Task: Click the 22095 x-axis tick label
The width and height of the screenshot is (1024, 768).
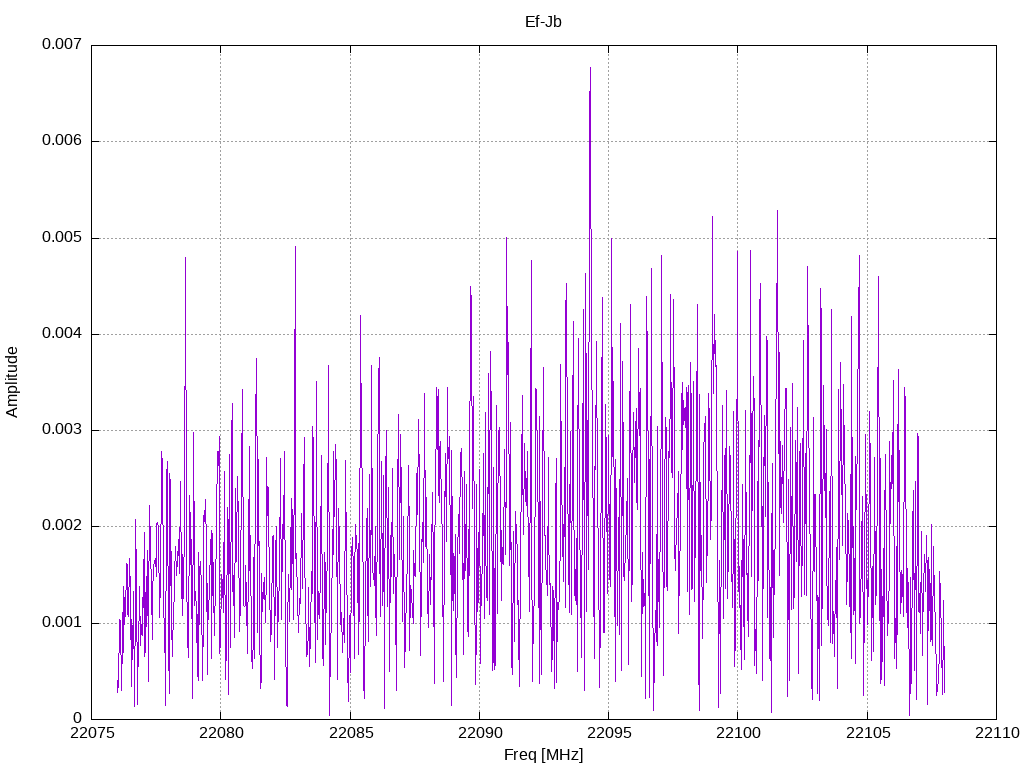Action: 609,733
